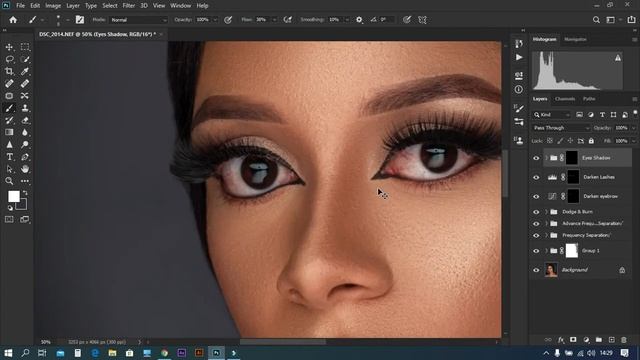Select the Lasso tool
640x360 pixels.
click(x=9, y=60)
